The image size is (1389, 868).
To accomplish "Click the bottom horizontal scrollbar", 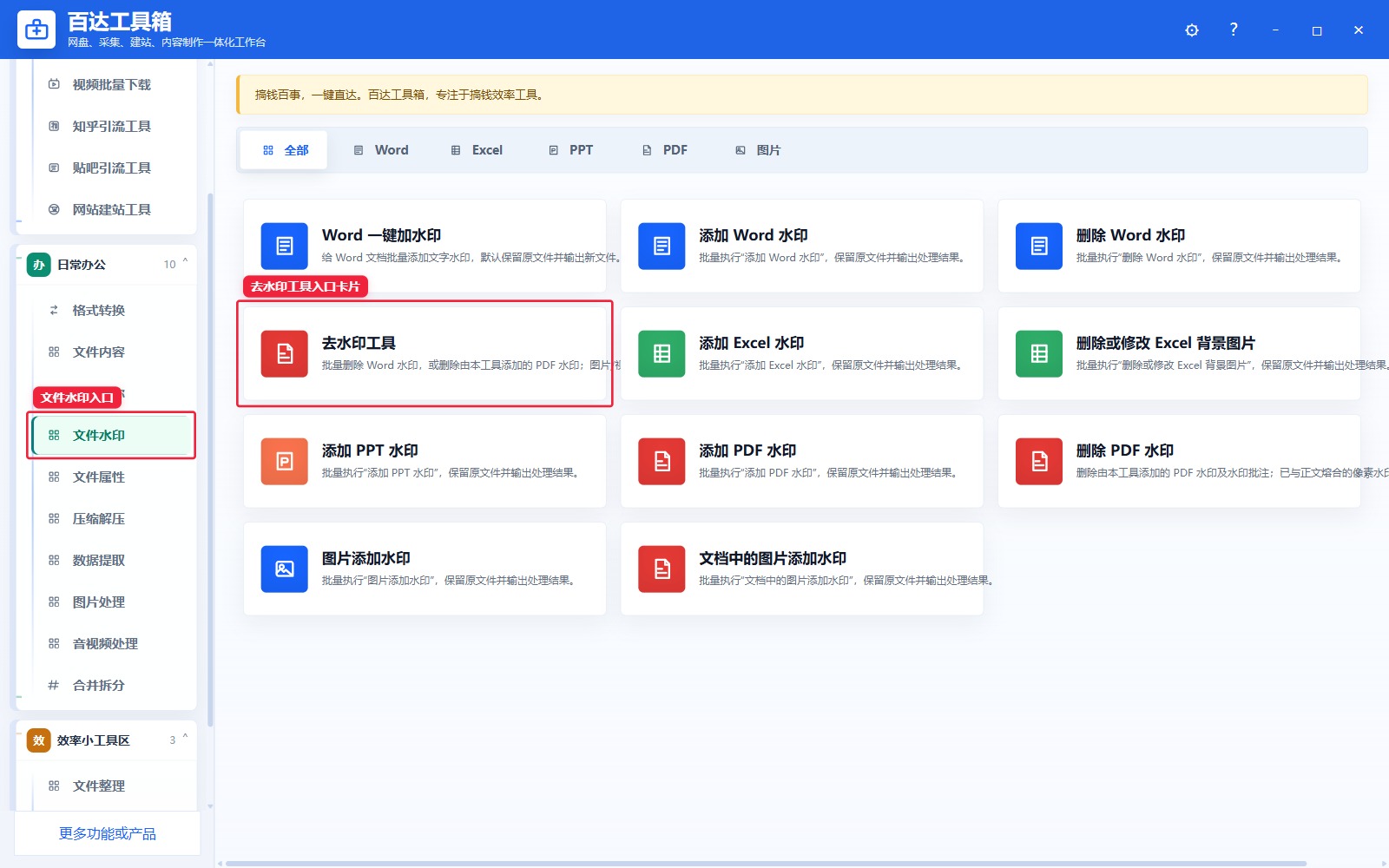I will pos(766,864).
